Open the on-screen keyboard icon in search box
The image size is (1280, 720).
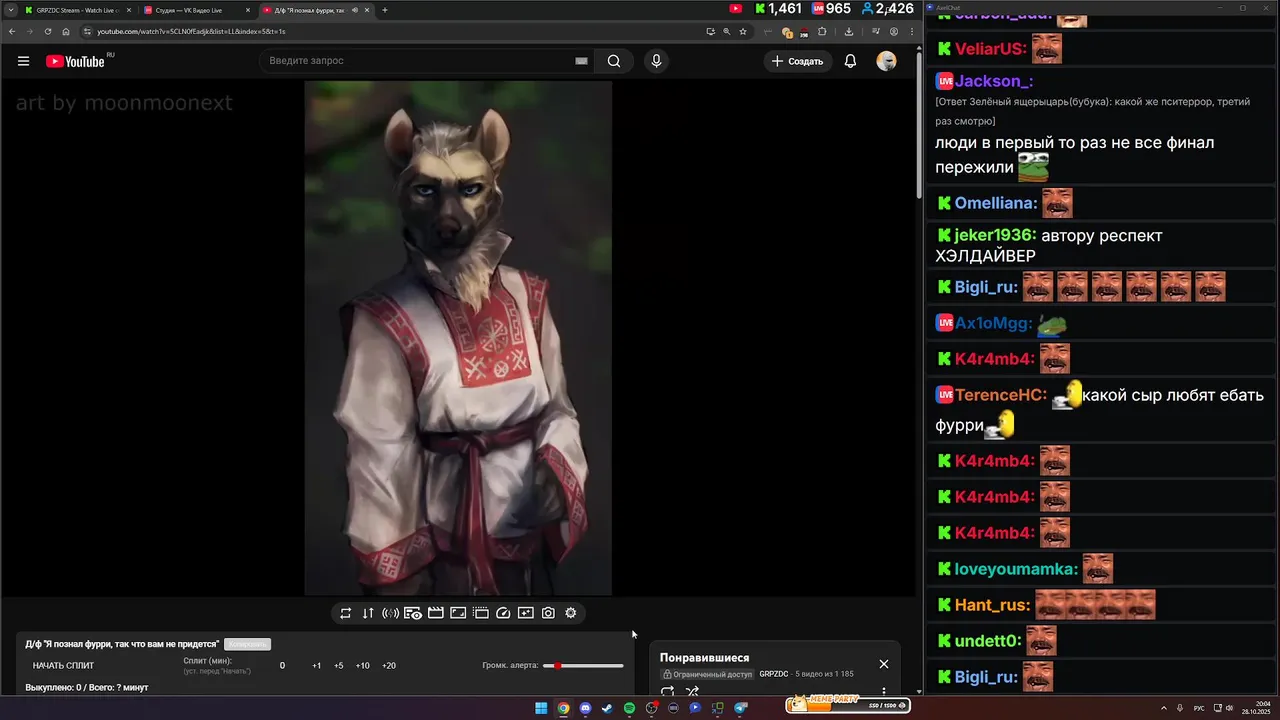point(581,61)
